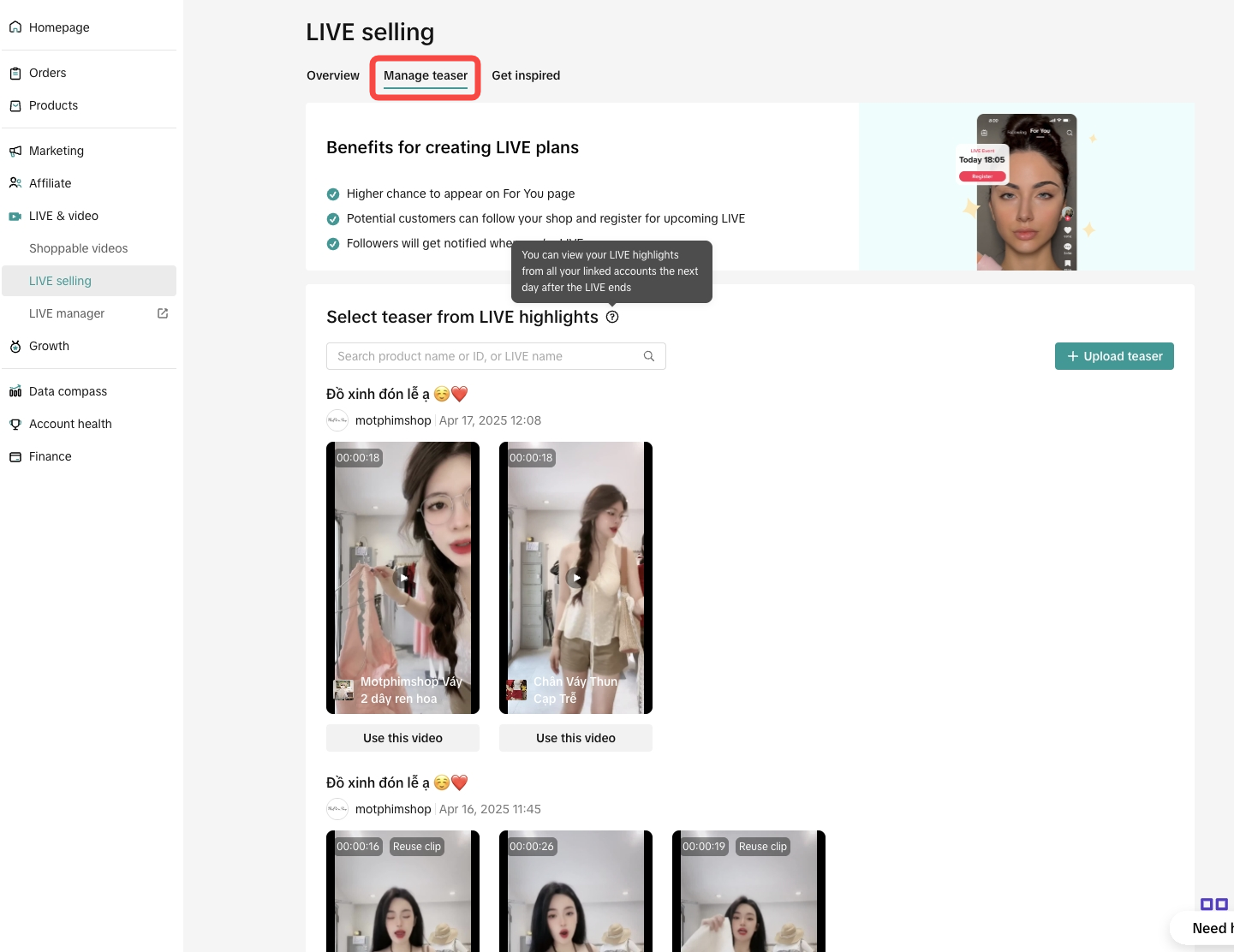Click product thumbnail for Váy 2 dây ren hoa

pos(343,690)
